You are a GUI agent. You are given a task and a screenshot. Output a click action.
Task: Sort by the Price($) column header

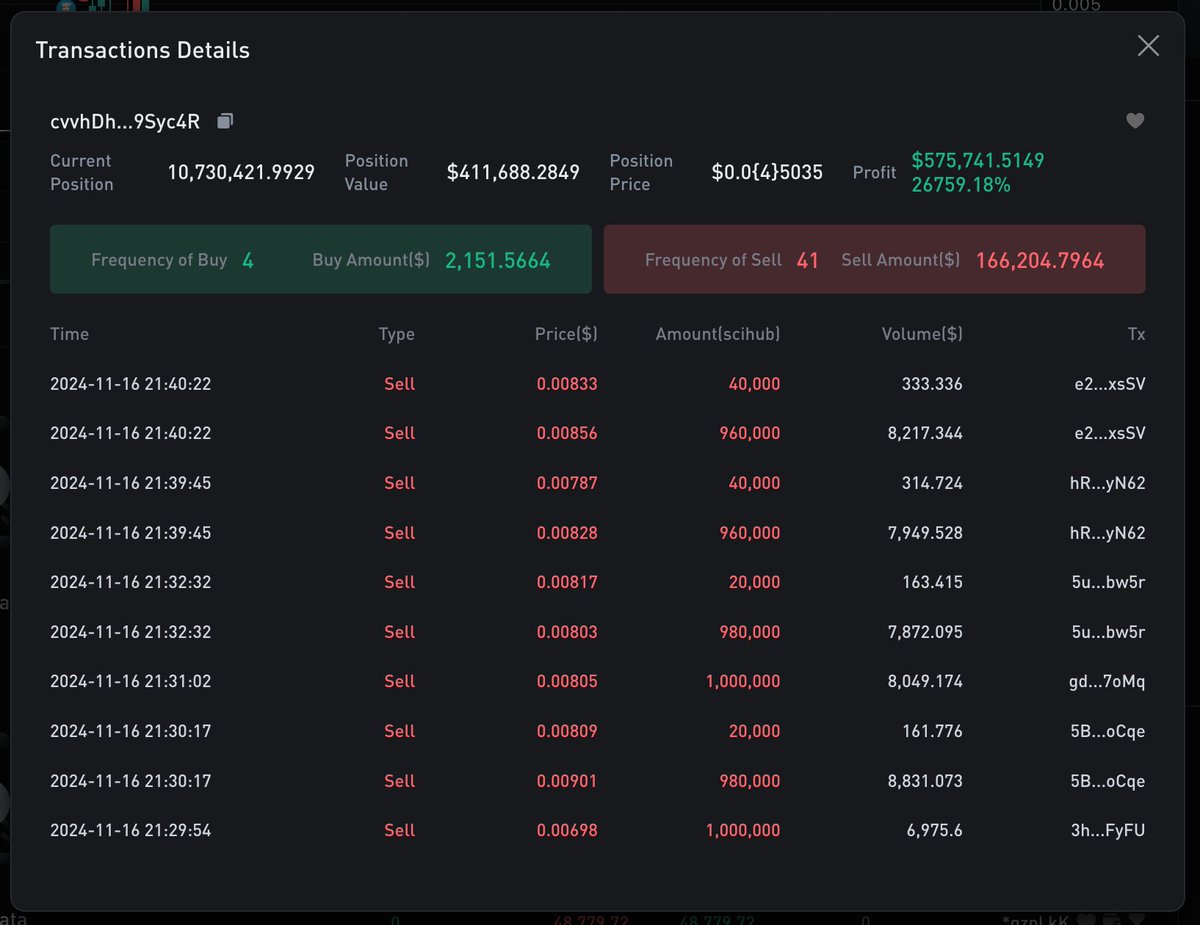pyautogui.click(x=566, y=334)
